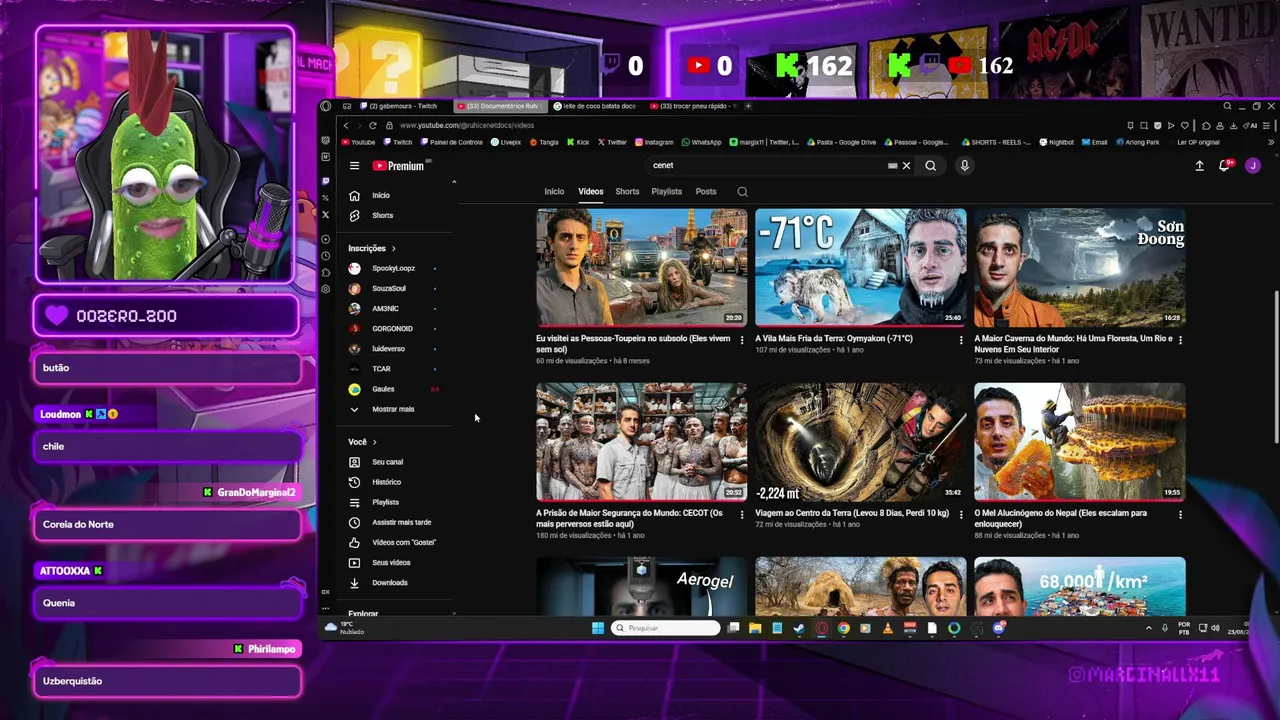Open options menu for Pessoas-Toupeira video
The height and width of the screenshot is (720, 1280).
[x=742, y=340]
